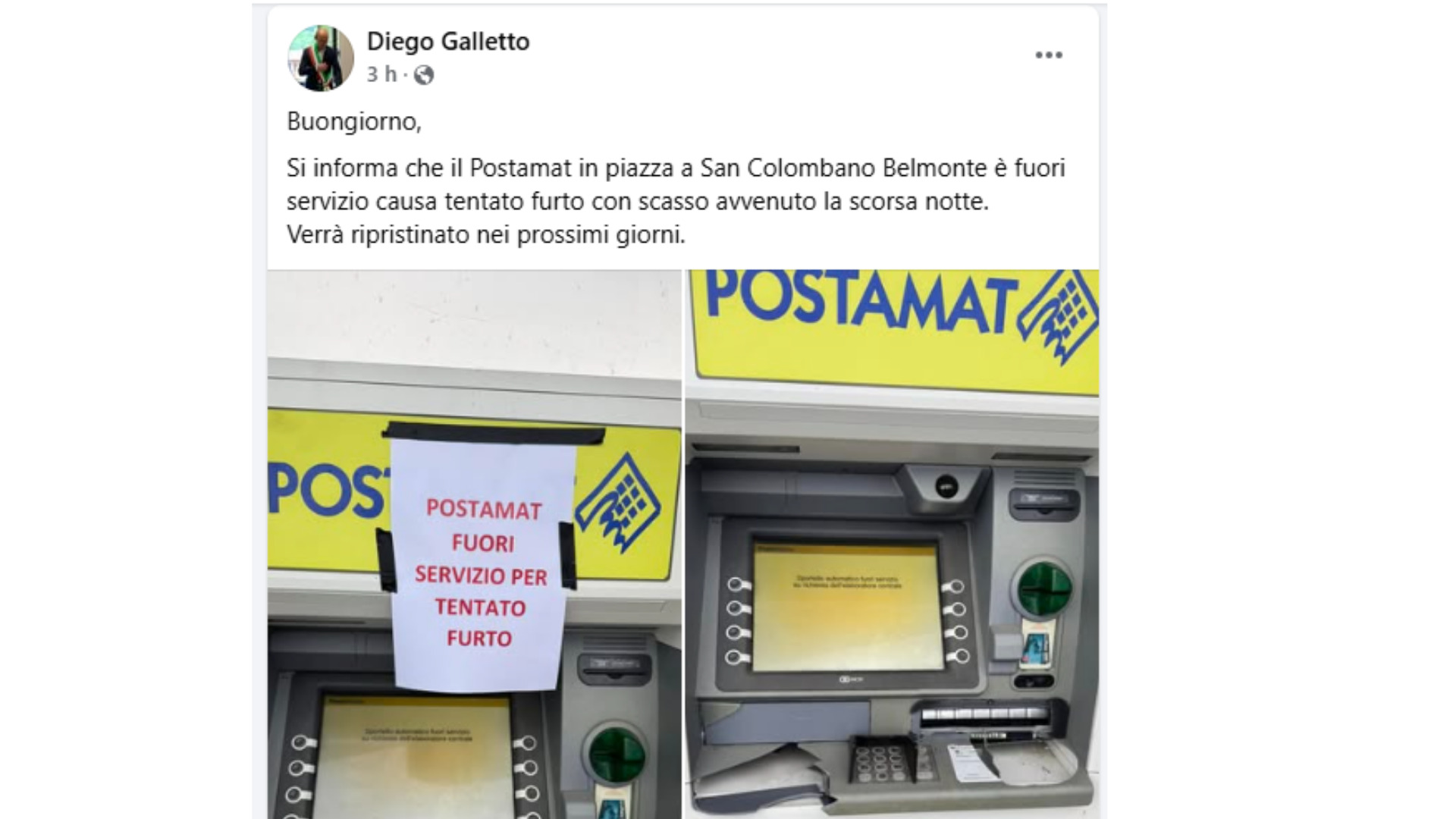This screenshot has height=819, width=1456.
Task: Click the security camera dome above the ATM screen
Action: 945,485
